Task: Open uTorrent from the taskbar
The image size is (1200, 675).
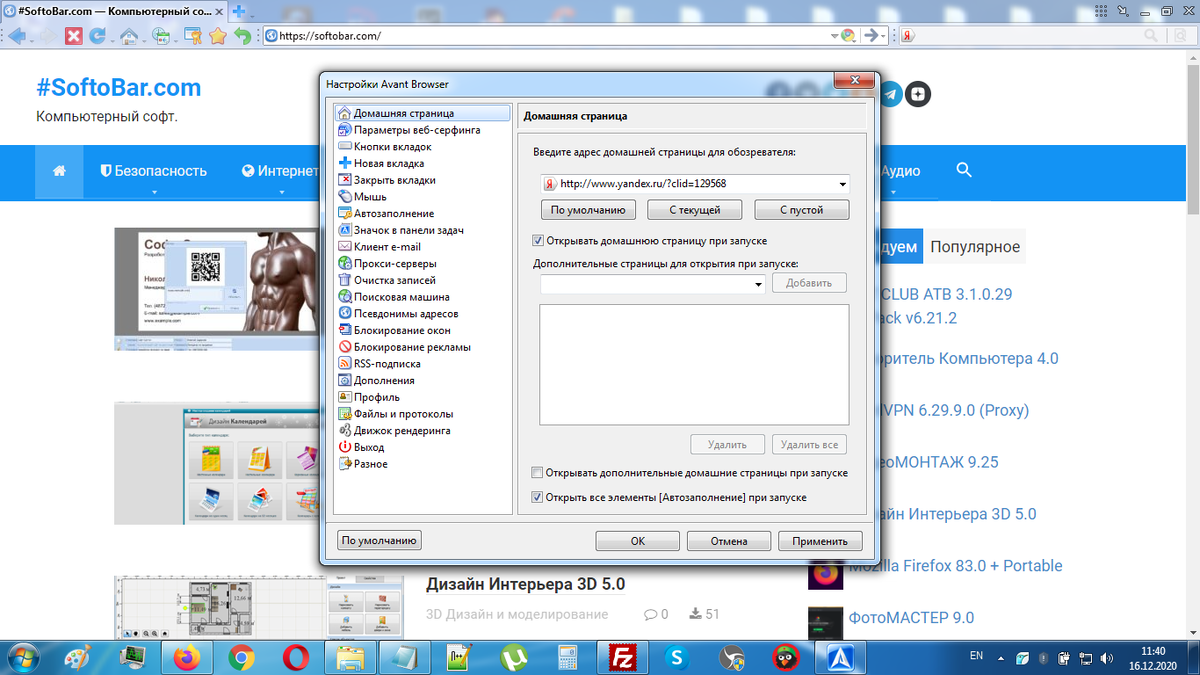Action: [x=514, y=657]
